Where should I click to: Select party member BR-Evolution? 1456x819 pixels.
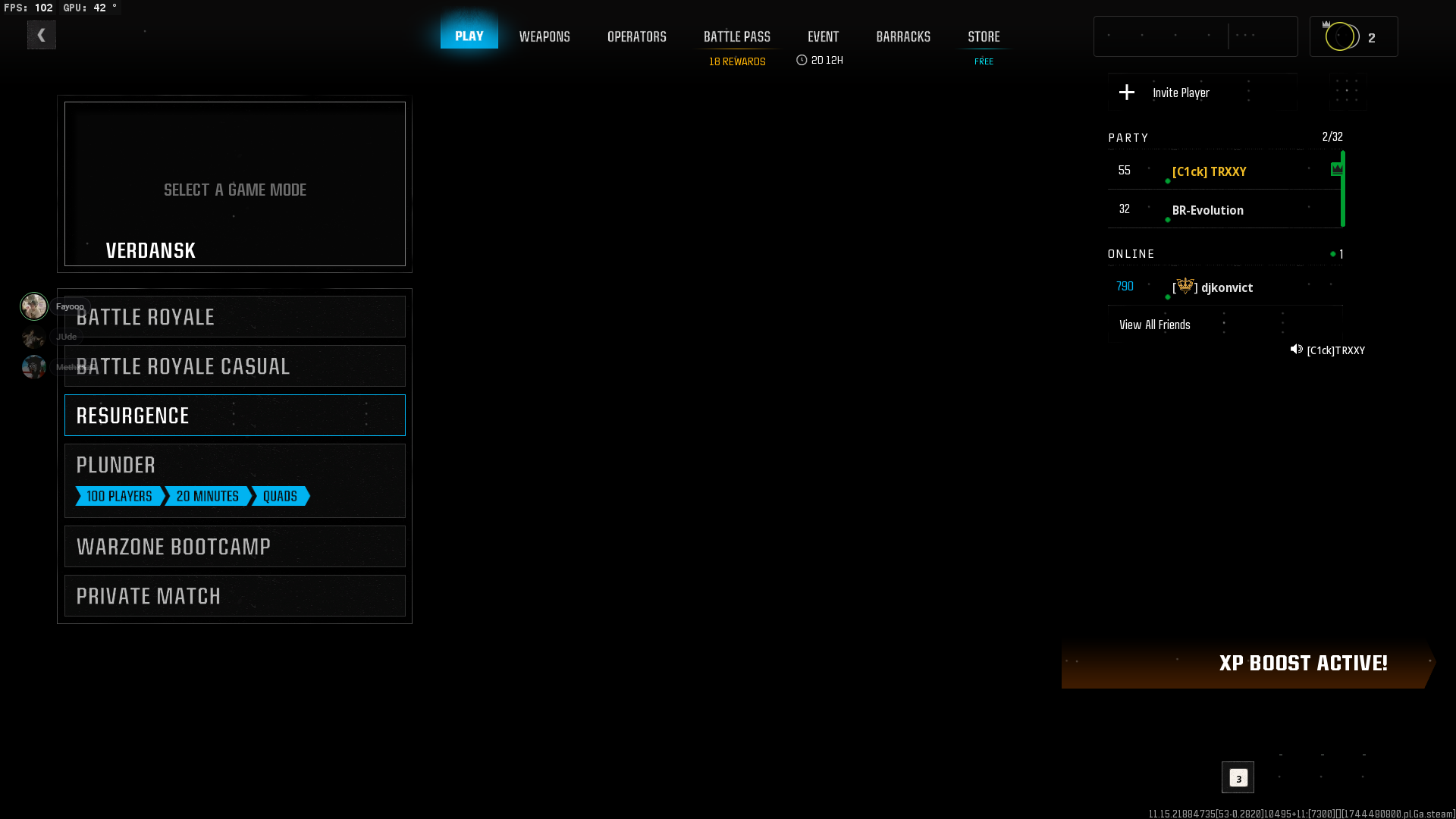1225,209
